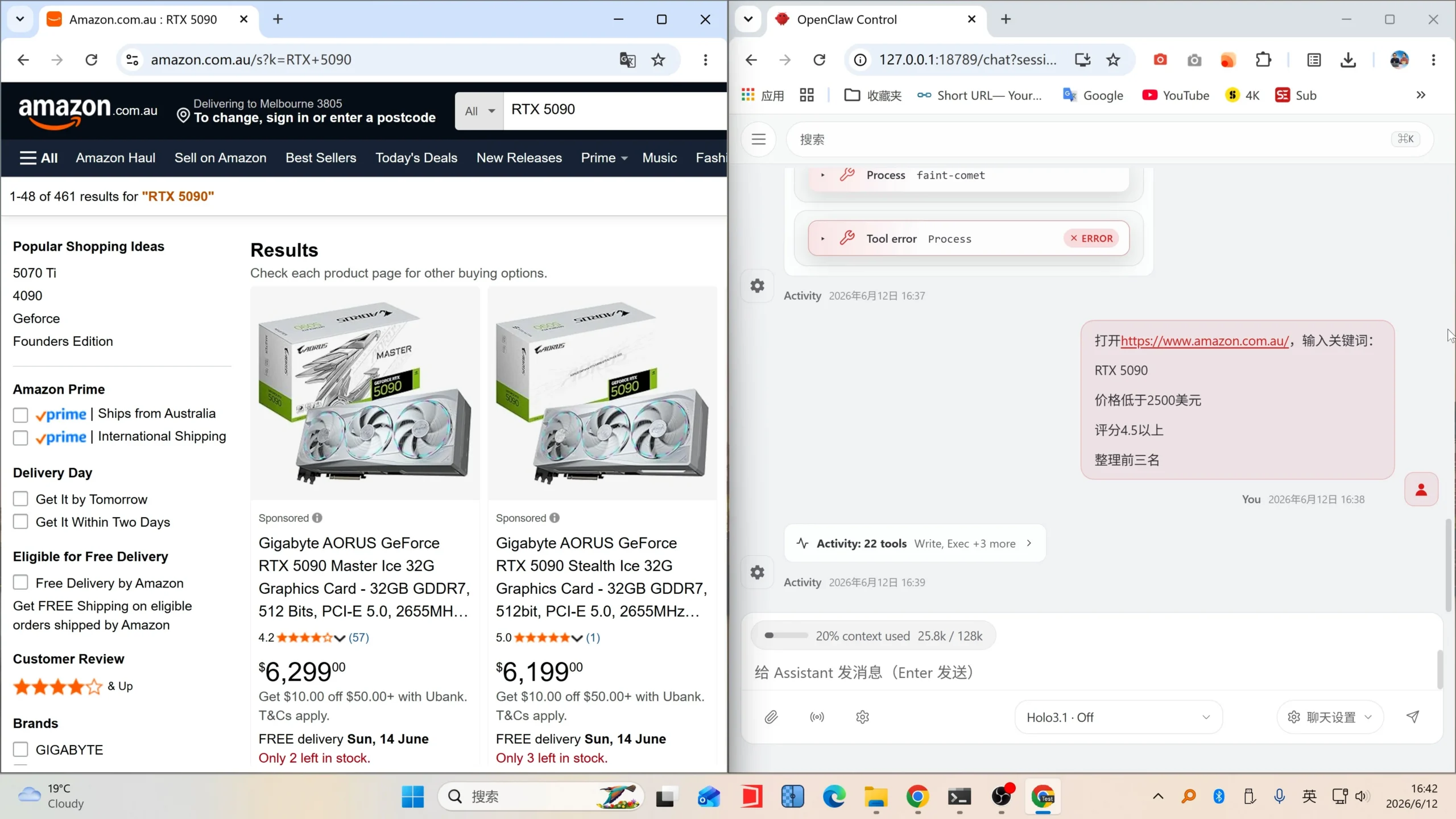Enable Get It by Tomorrow filter

pyautogui.click(x=20, y=499)
